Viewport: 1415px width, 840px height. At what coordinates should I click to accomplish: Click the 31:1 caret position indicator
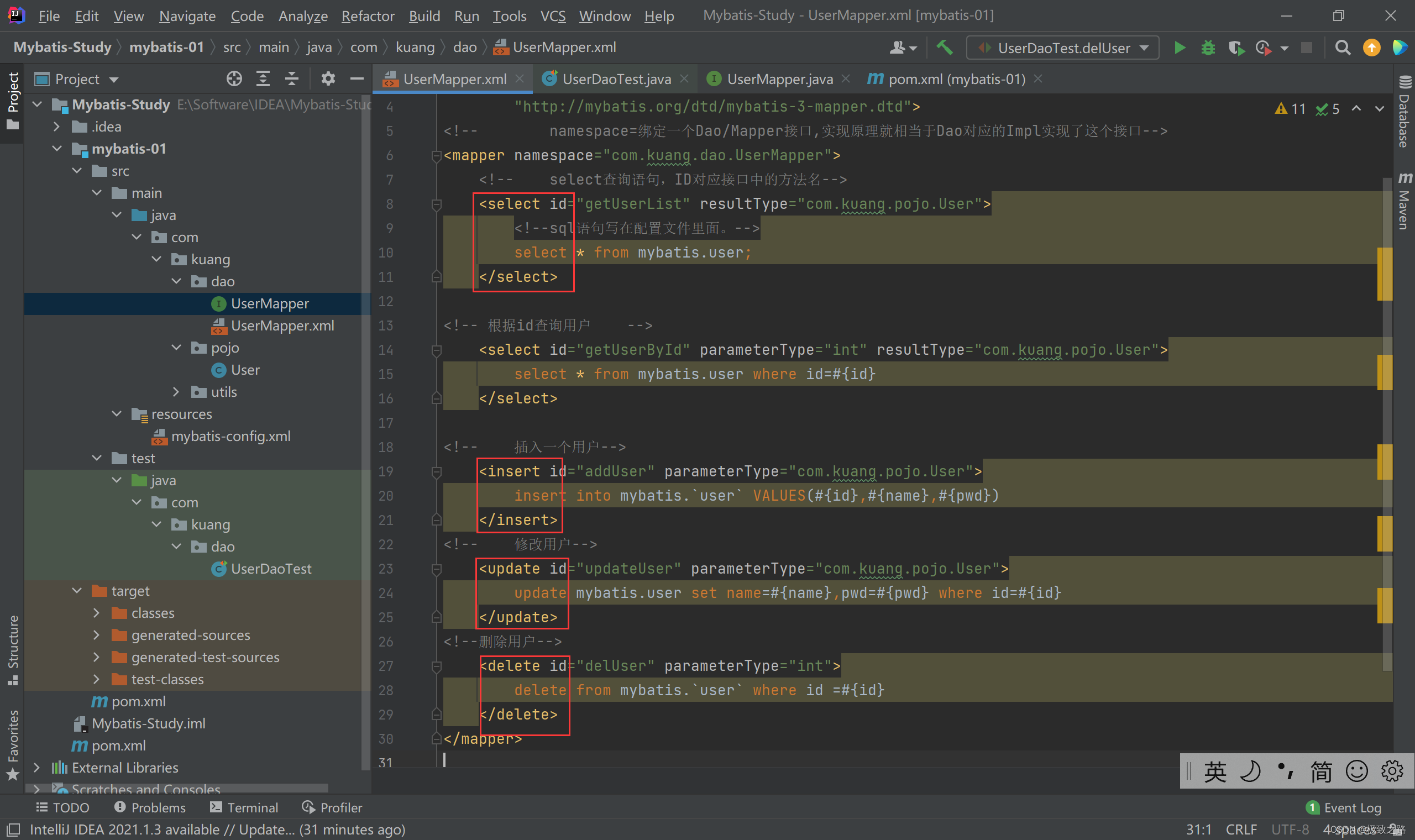[x=1198, y=830]
